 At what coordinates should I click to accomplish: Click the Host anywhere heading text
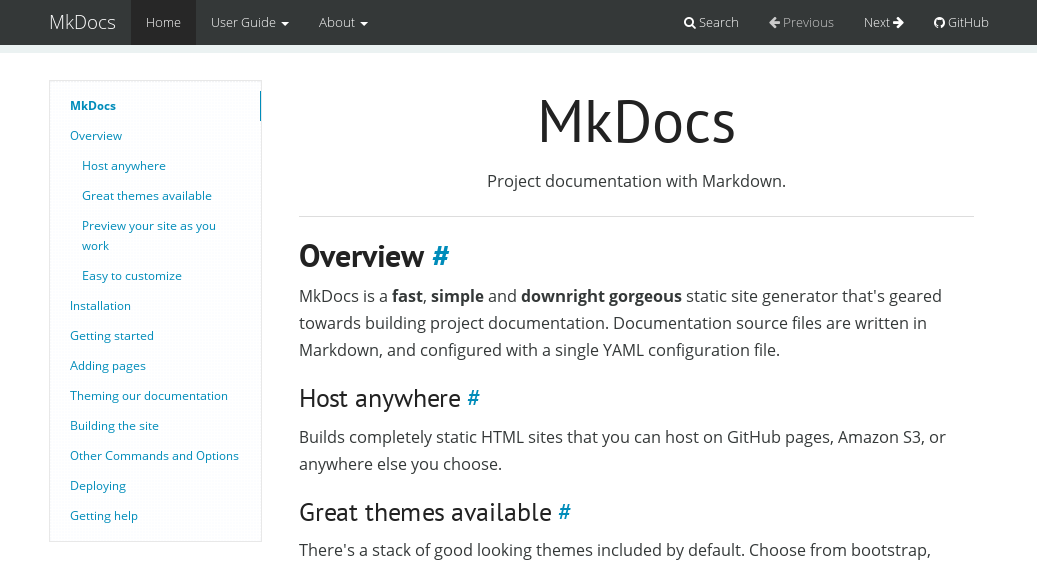(380, 398)
